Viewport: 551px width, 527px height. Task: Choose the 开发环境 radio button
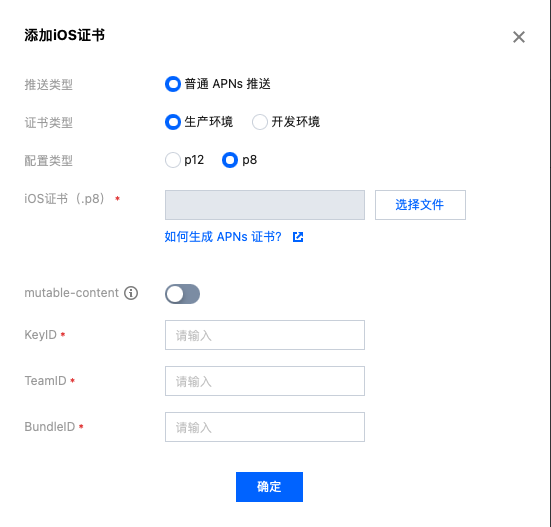(260, 122)
